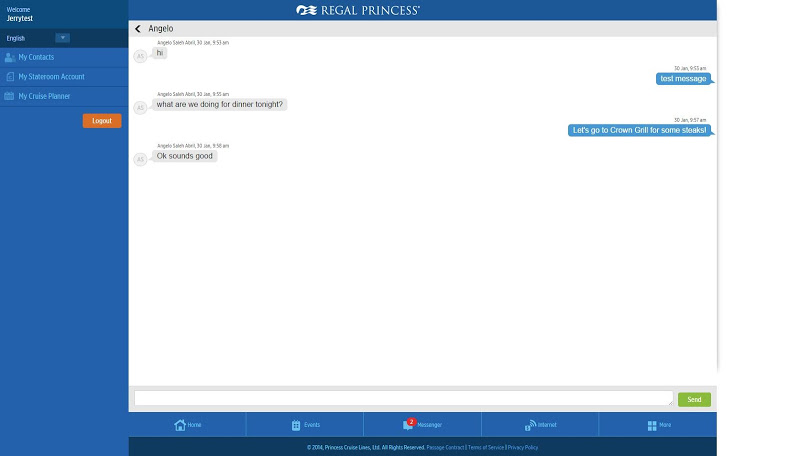Select the 'test message' bubble

pyautogui.click(x=683, y=79)
